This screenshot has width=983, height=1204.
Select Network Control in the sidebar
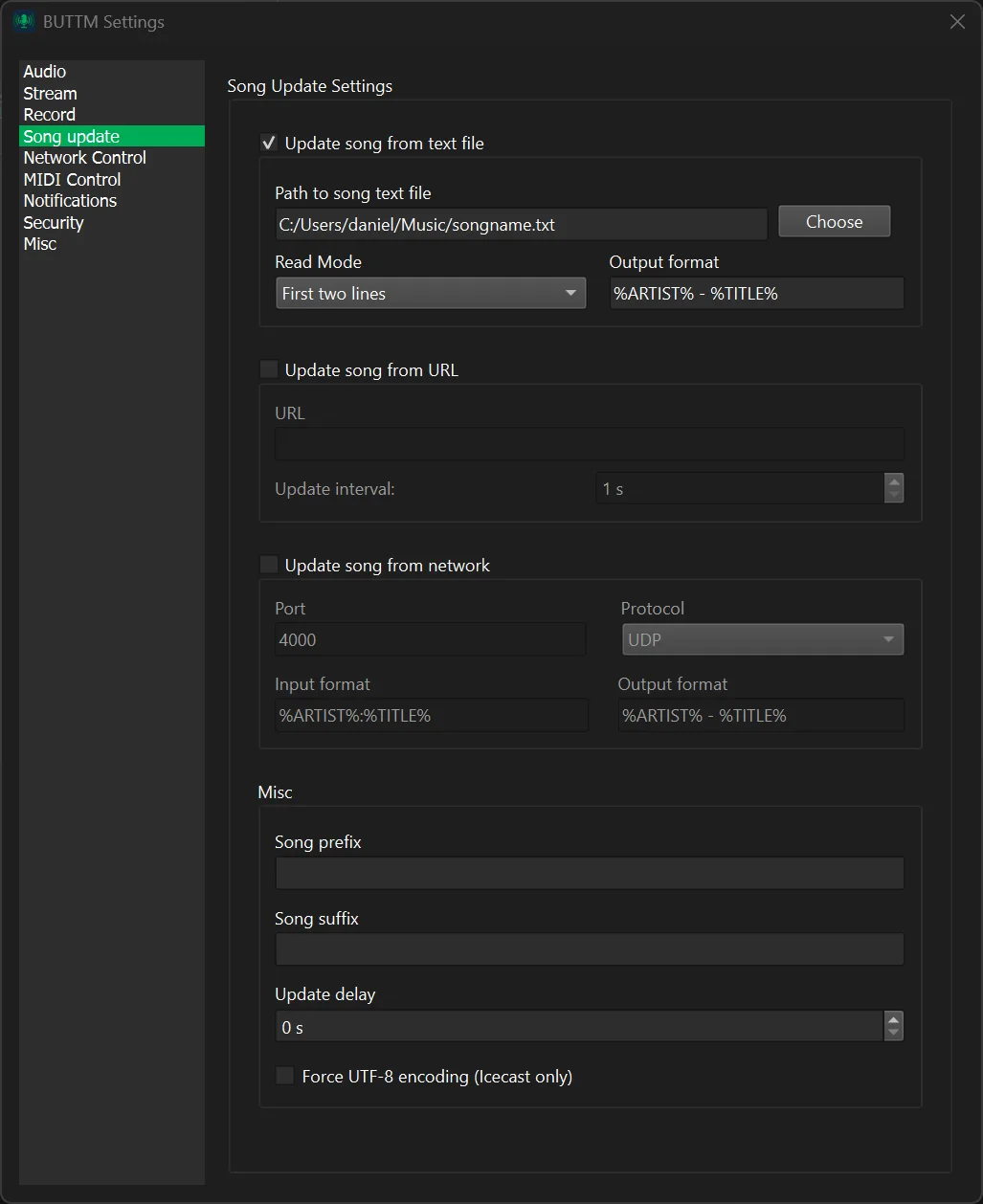[84, 157]
